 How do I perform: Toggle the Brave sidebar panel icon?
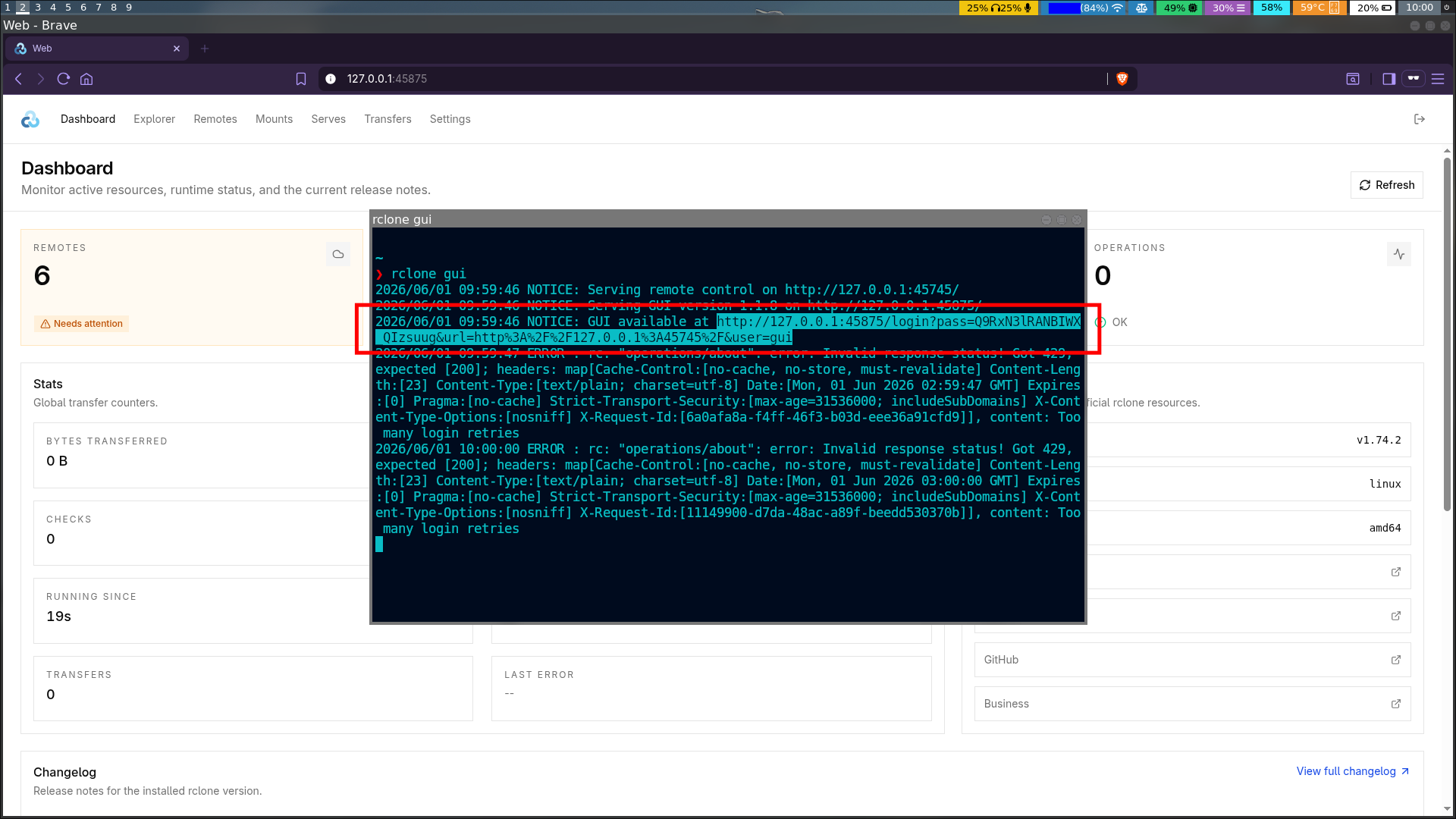(1389, 79)
